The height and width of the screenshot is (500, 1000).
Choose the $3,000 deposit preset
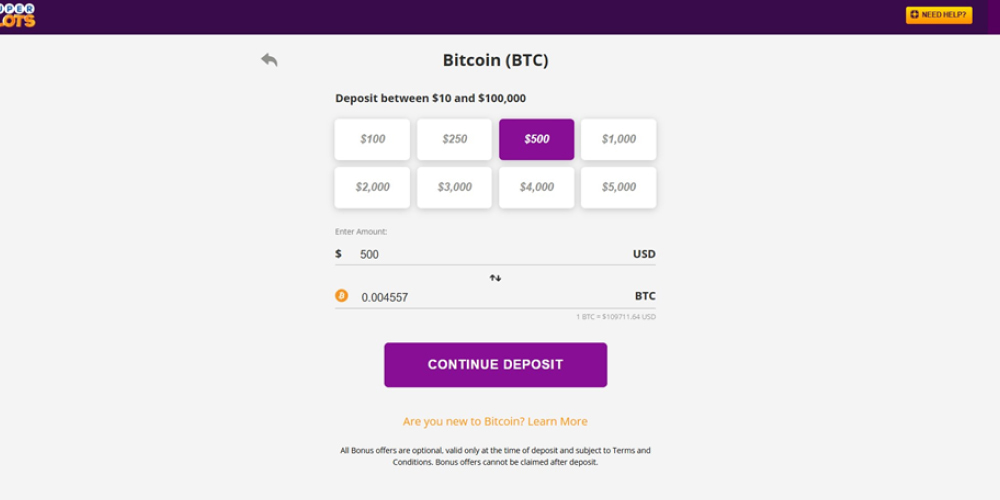(x=454, y=187)
